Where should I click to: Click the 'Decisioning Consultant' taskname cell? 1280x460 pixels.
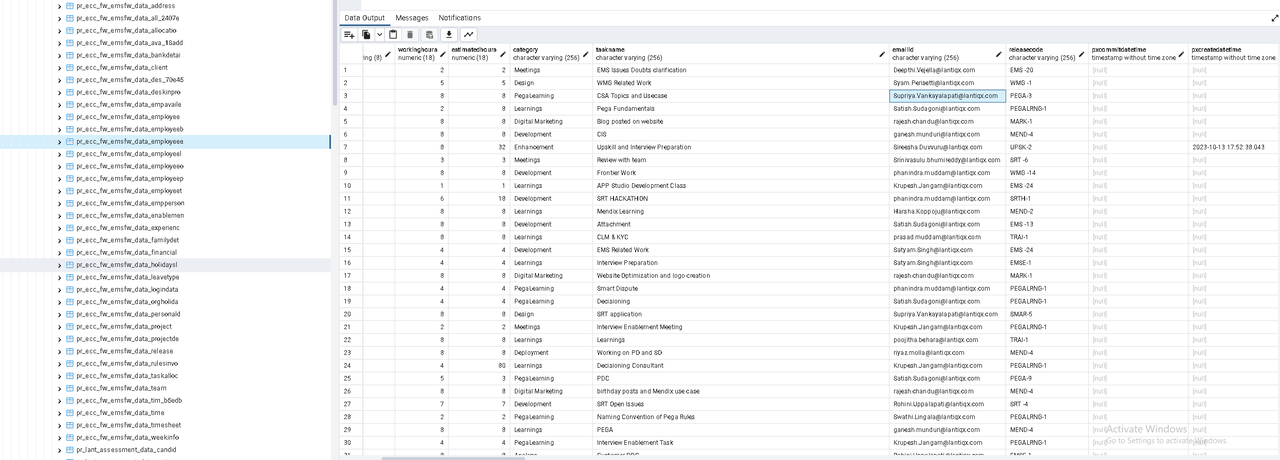click(x=741, y=365)
